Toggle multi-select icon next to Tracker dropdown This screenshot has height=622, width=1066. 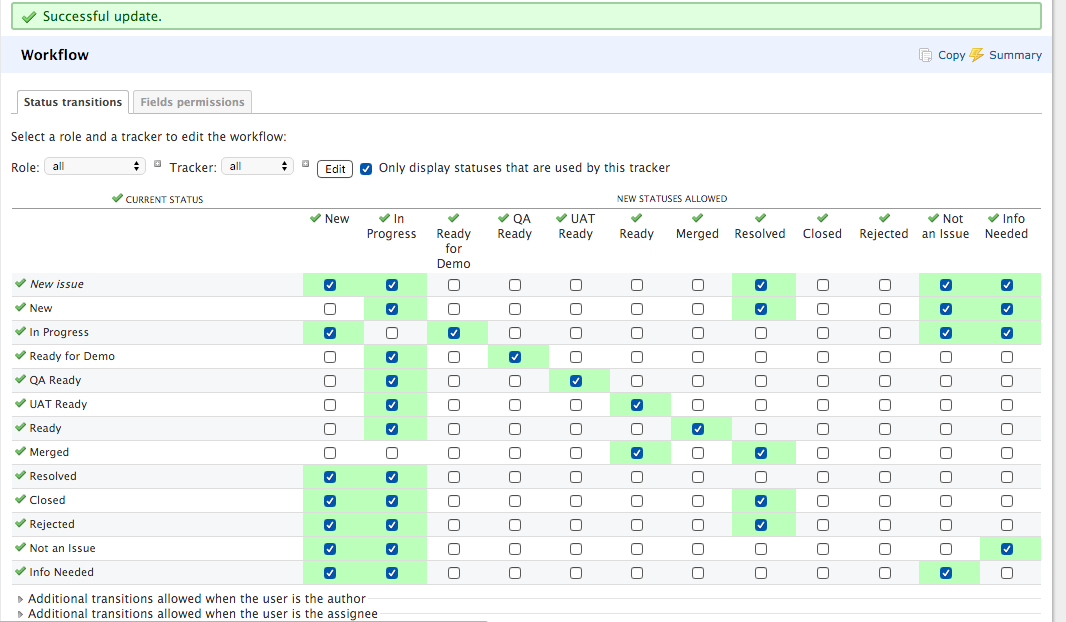305,164
